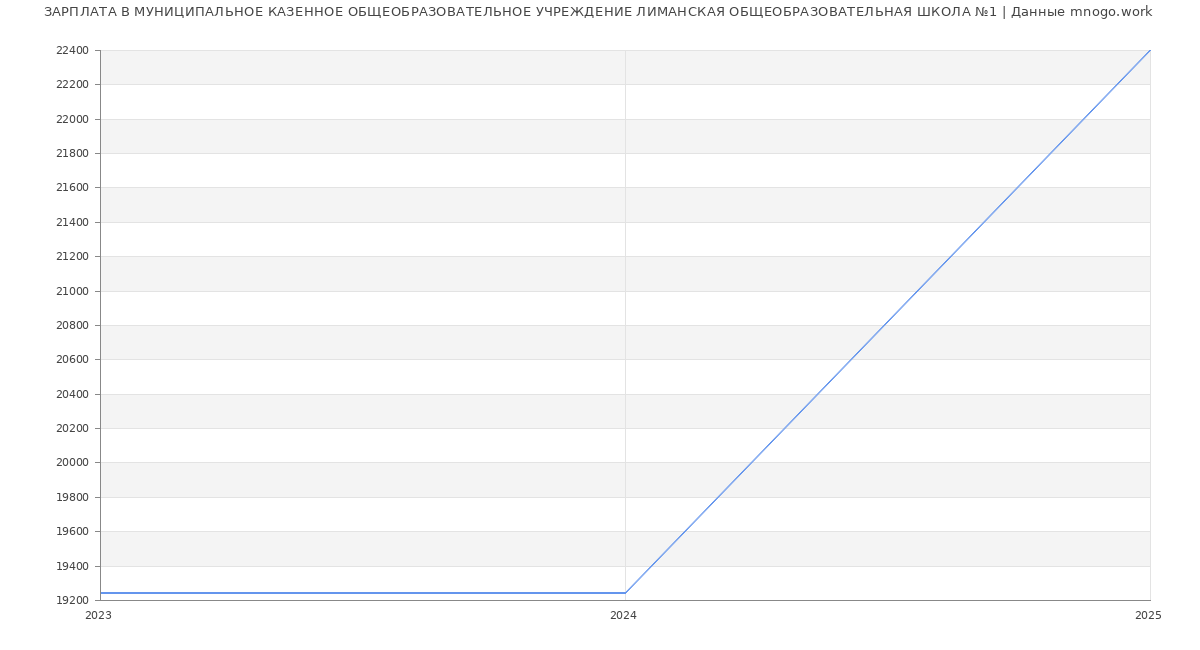This screenshot has width=1200, height=650.
Task: Click the chart title text
Action: (598, 12)
